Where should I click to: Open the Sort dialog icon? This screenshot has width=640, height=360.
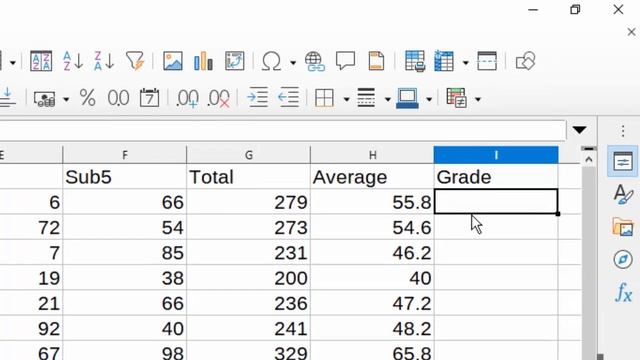[41, 61]
